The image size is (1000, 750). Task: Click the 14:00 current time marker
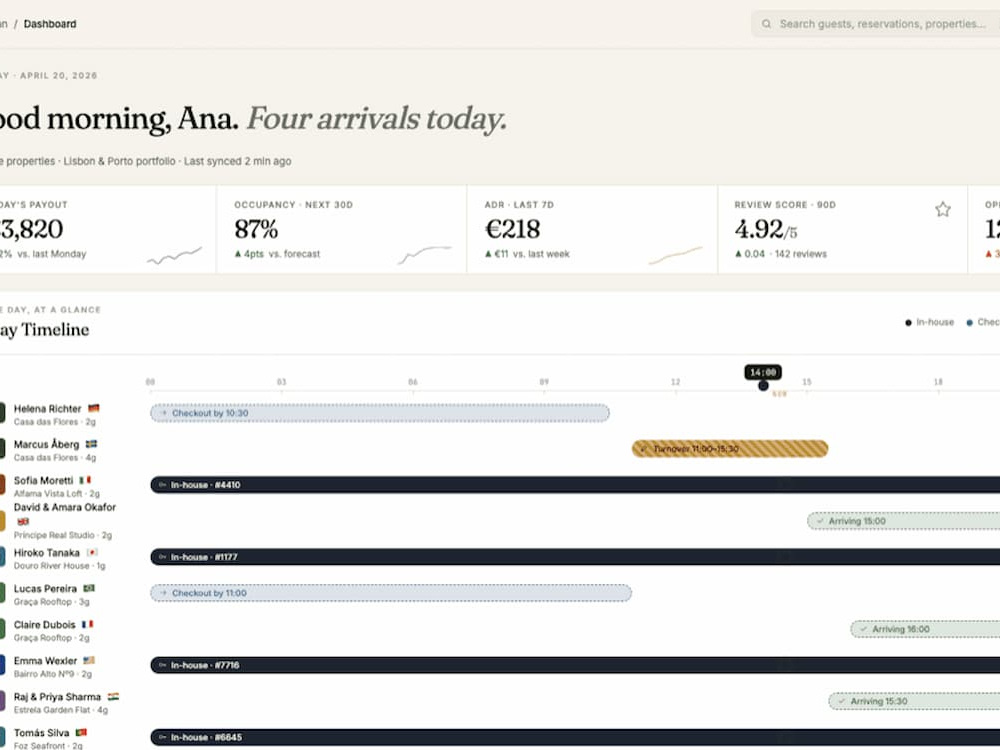click(x=763, y=372)
